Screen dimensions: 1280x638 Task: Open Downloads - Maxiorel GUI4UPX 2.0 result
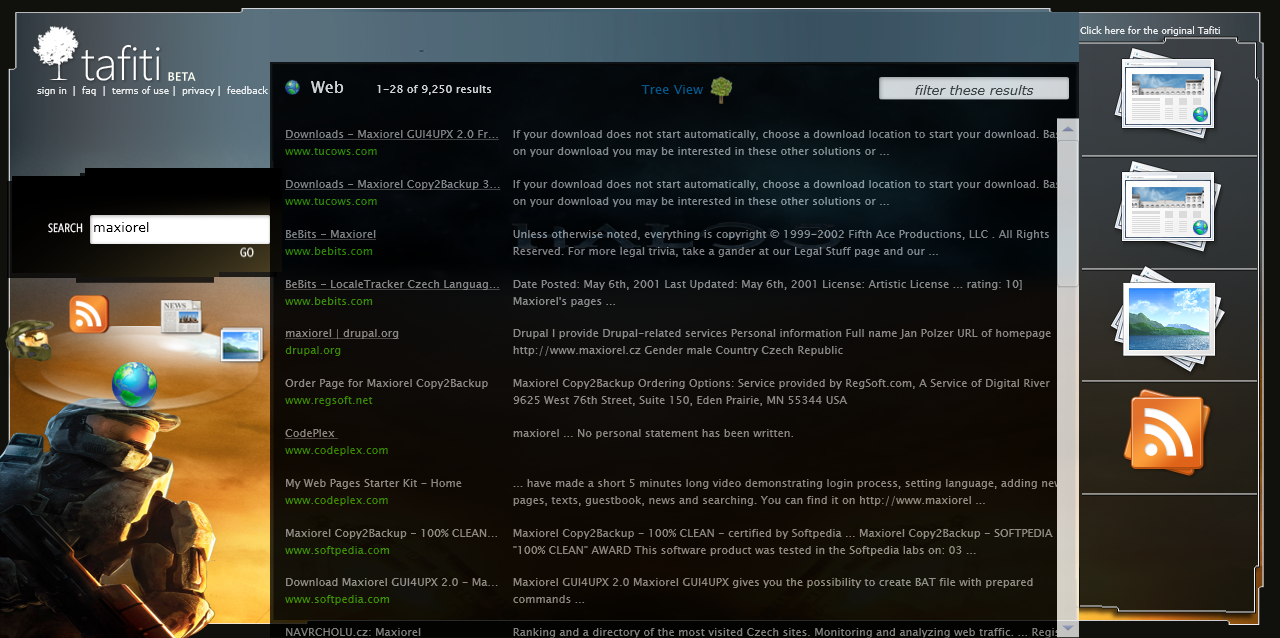[x=392, y=134]
